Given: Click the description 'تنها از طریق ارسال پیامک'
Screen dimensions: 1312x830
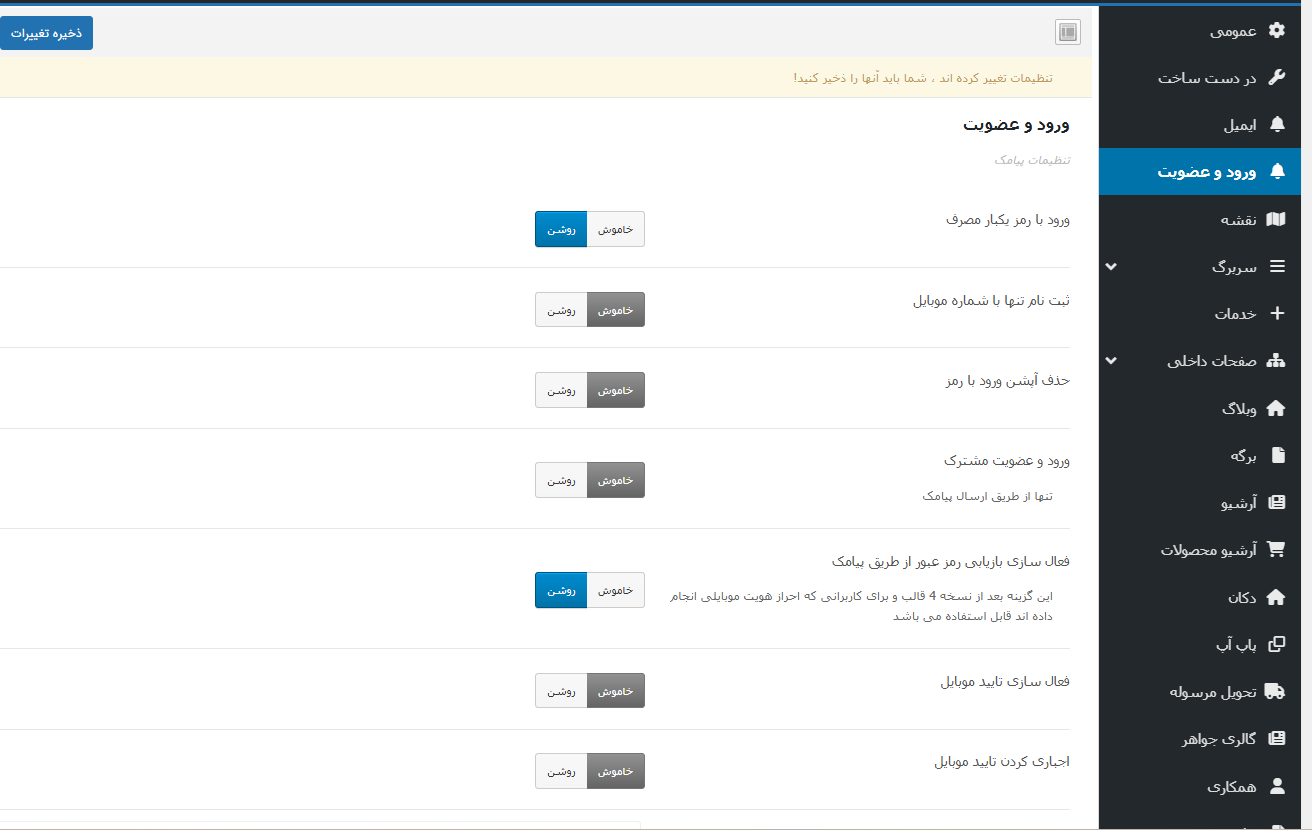Looking at the screenshot, I should tap(988, 496).
